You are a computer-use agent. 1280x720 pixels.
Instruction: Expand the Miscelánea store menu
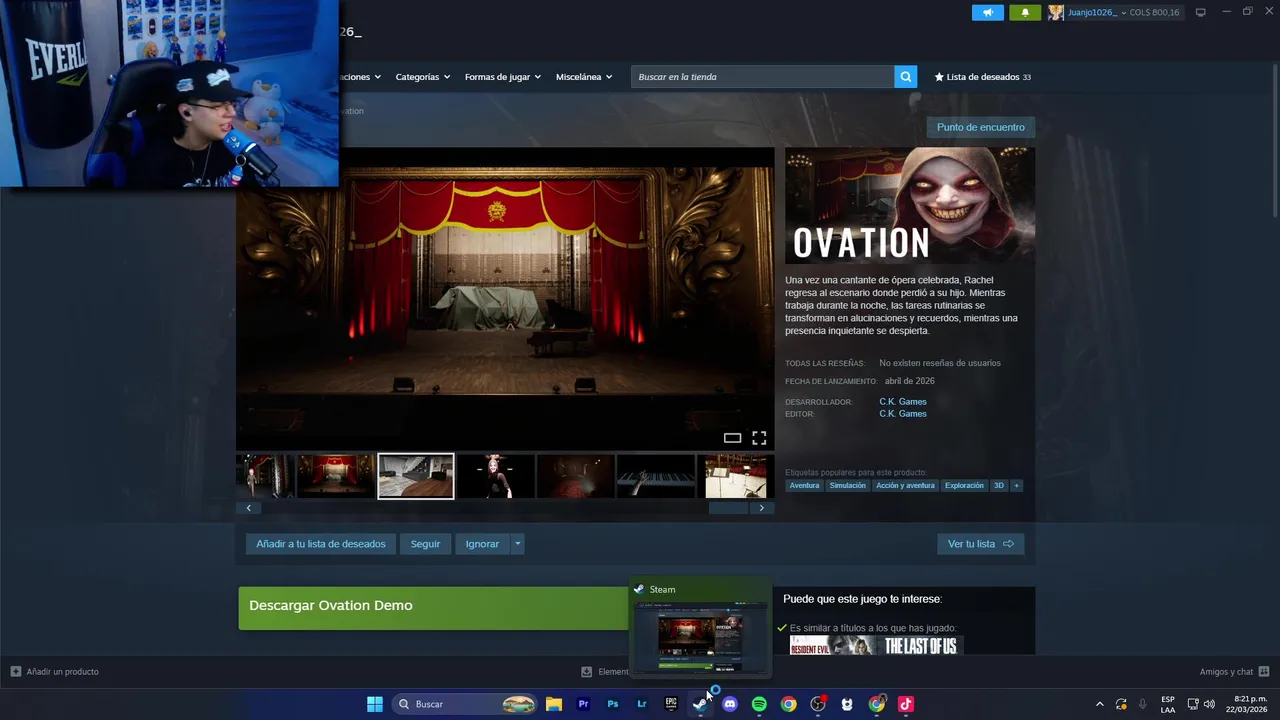(584, 77)
